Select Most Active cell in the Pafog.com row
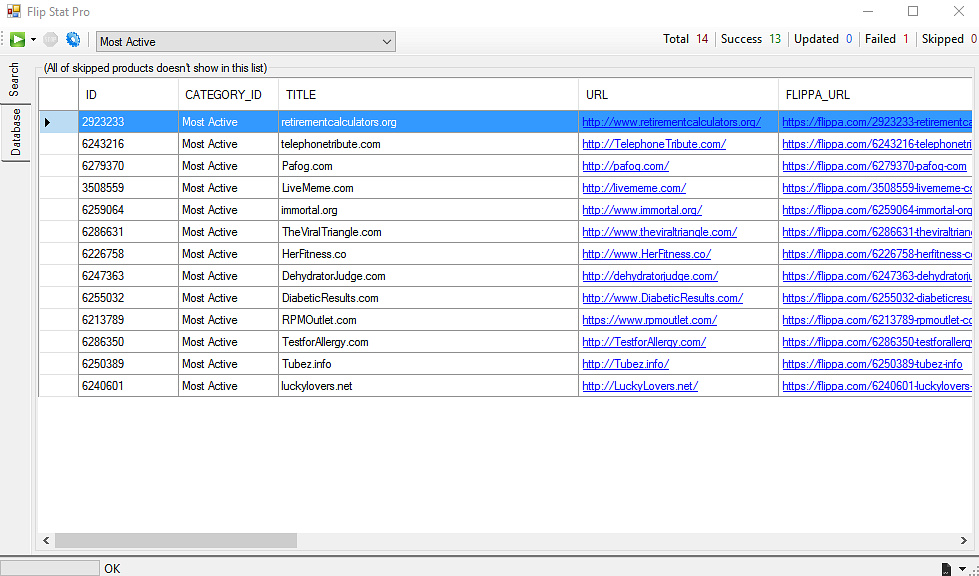Screen dimensions: 979x576 (229, 166)
